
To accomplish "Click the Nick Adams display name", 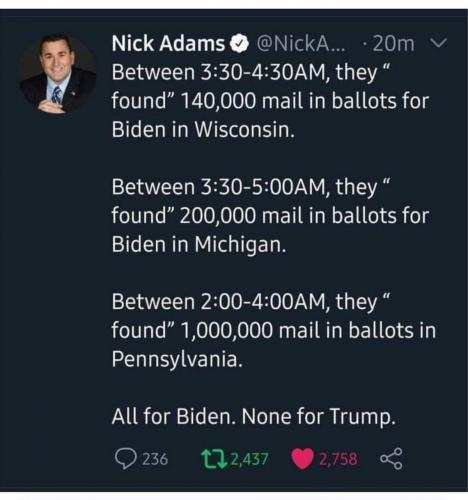I will (168, 44).
